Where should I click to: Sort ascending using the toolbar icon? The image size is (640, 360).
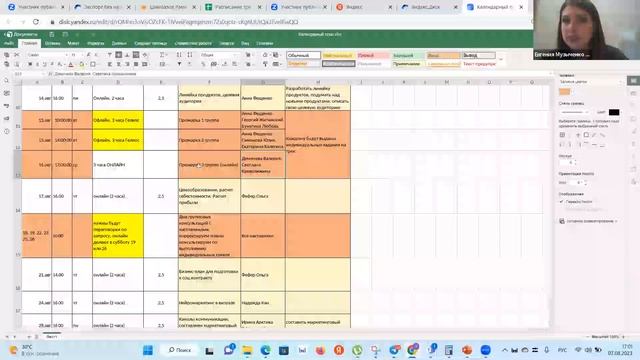tap(179, 55)
